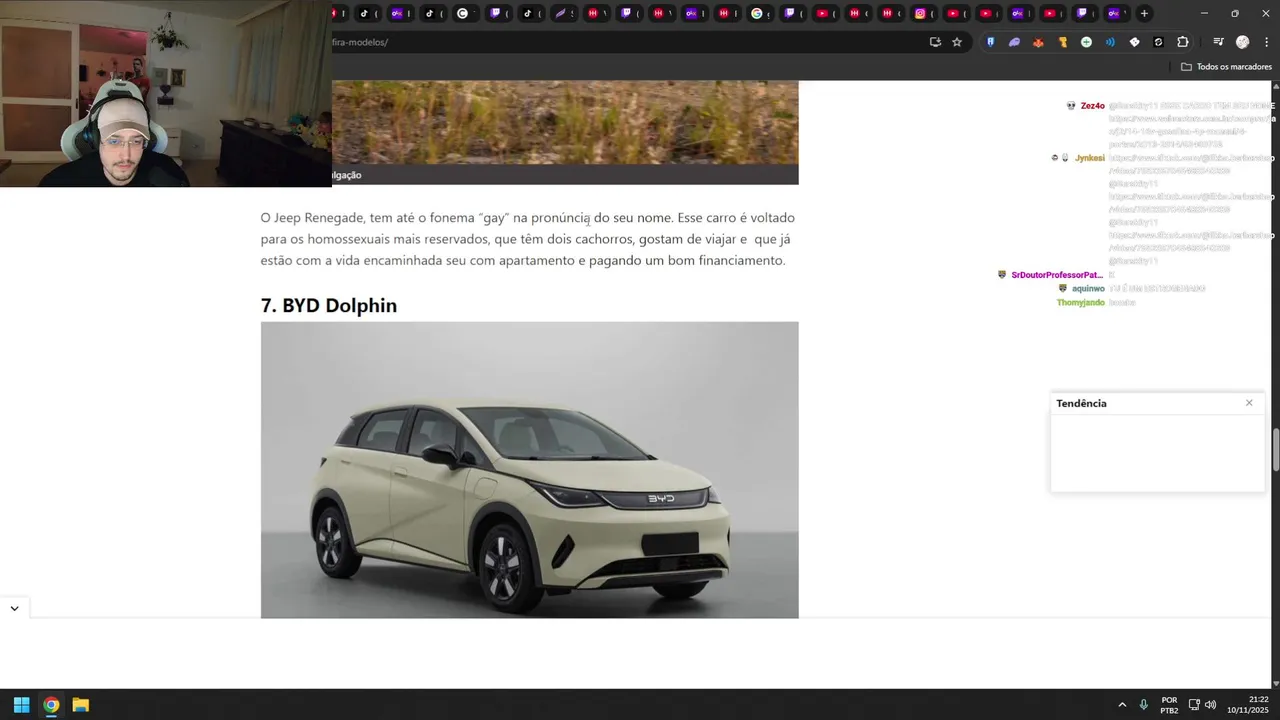This screenshot has height=720, width=1280.
Task: Click the BYD Dolphin car image
Action: pos(530,470)
